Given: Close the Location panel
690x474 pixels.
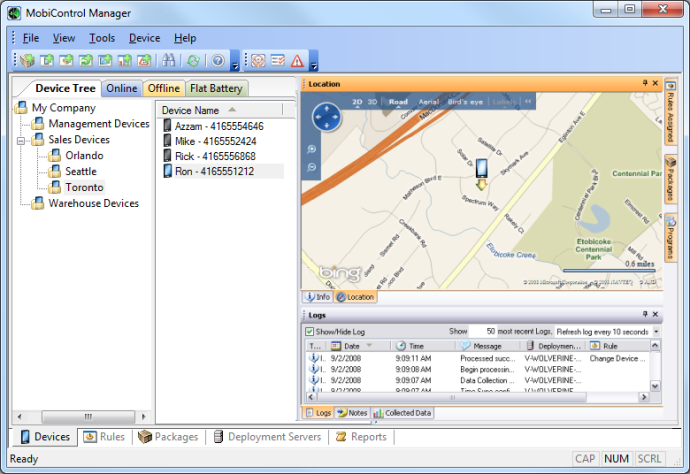Looking at the screenshot, I should pyautogui.click(x=655, y=83).
